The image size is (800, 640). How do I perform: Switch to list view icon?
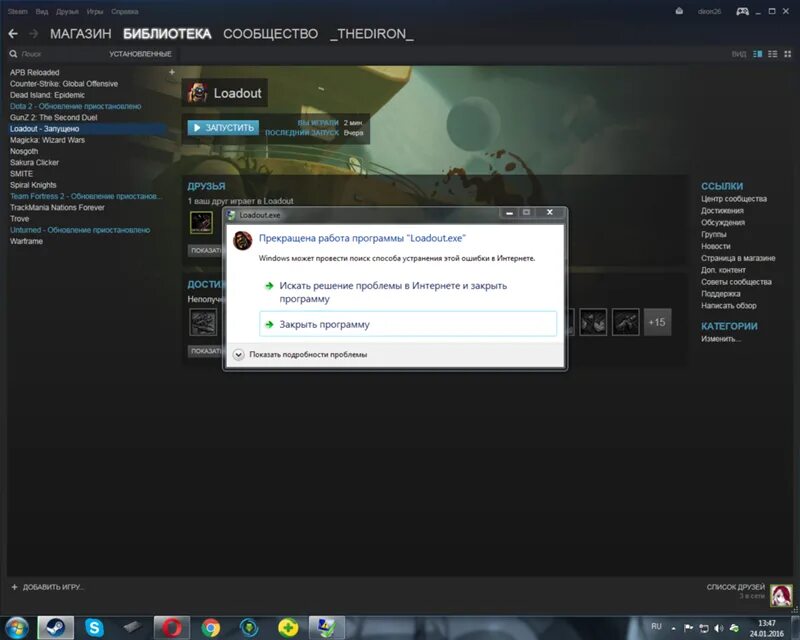click(773, 54)
